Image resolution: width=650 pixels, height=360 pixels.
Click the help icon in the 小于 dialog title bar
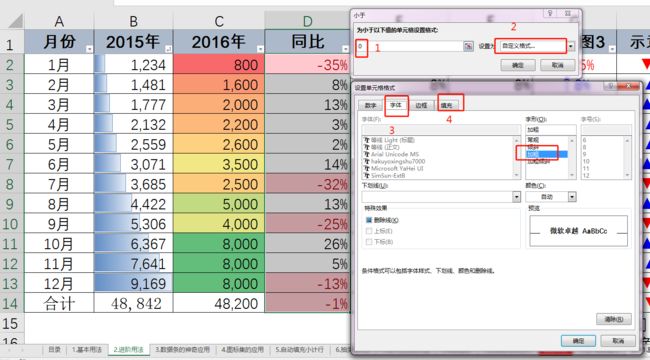pos(550,14)
